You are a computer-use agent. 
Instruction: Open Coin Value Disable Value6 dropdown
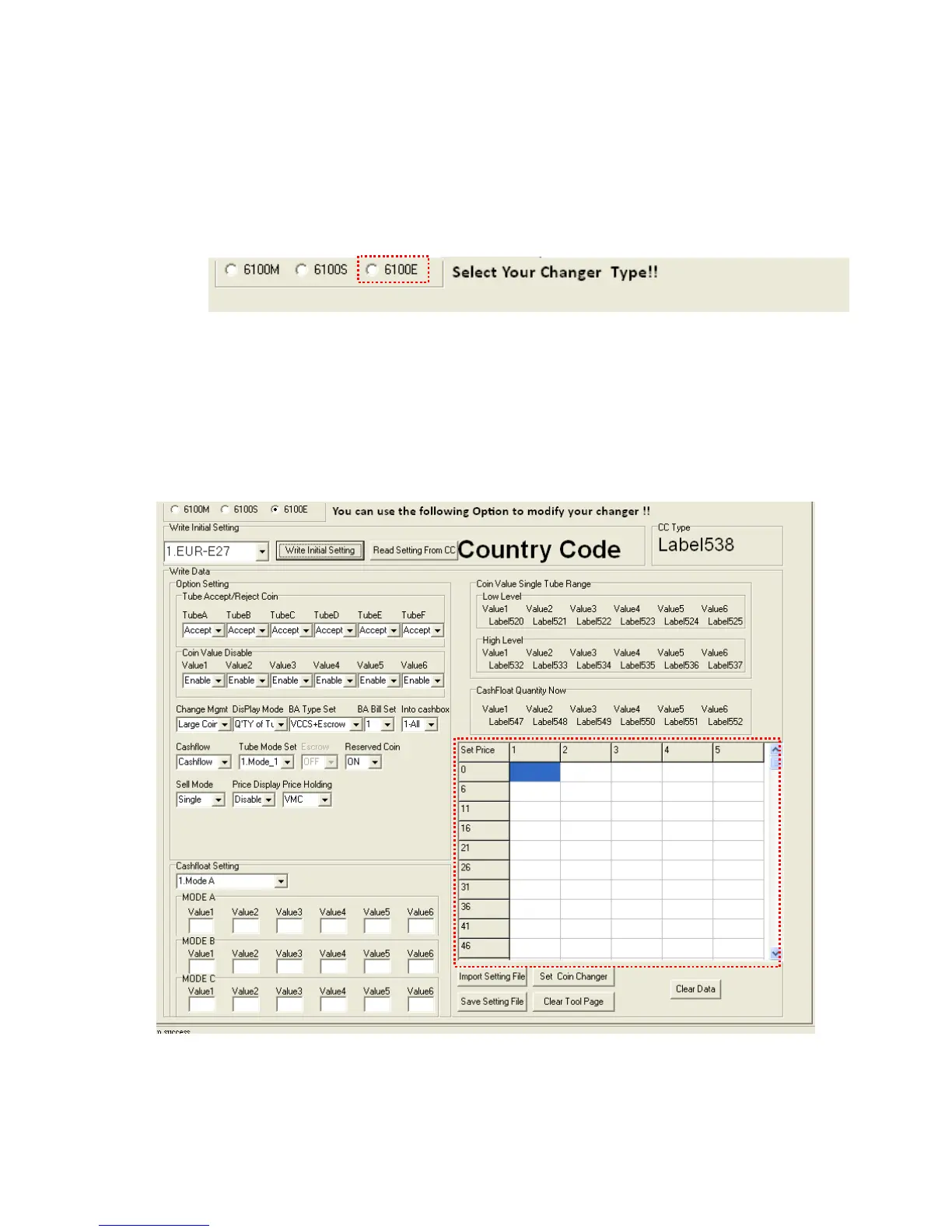click(x=438, y=681)
